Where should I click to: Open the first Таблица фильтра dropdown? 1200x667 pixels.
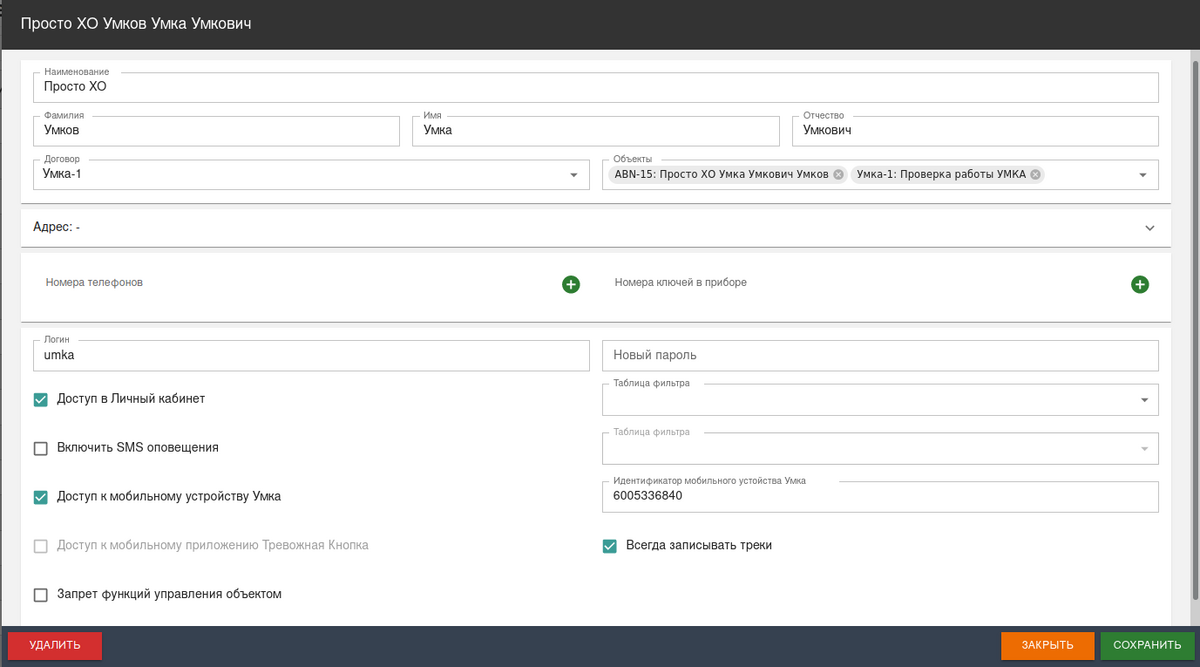(1144, 400)
